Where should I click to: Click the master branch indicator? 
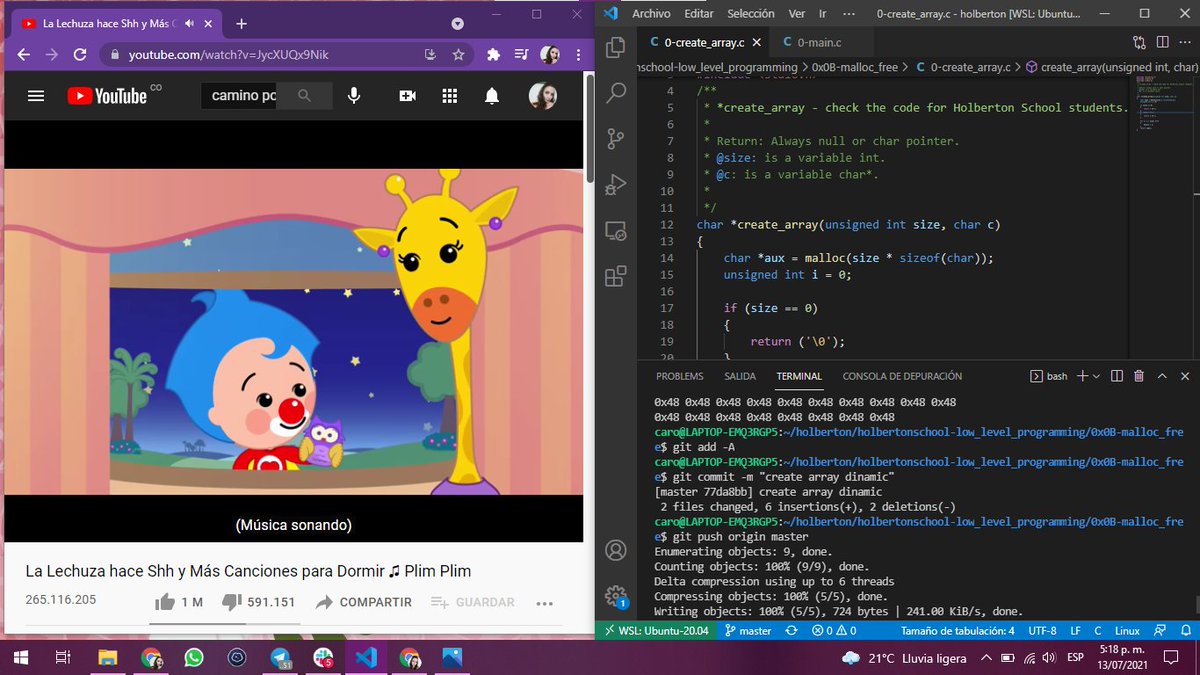pyautogui.click(x=748, y=631)
